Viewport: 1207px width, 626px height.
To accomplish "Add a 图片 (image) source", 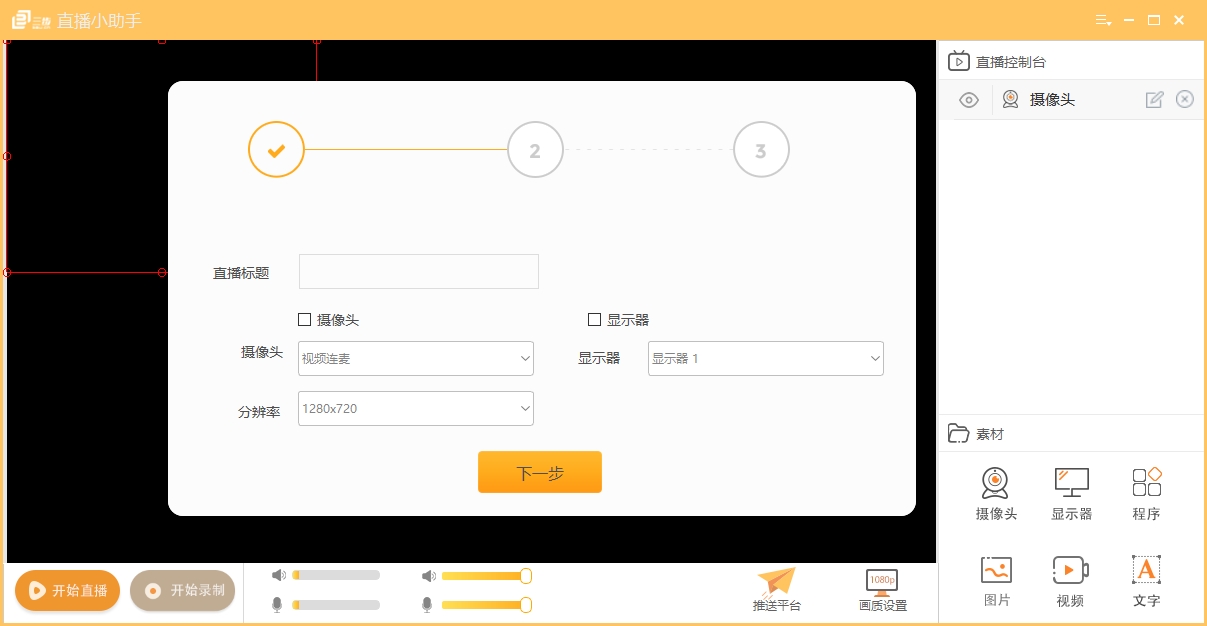I will (995, 580).
